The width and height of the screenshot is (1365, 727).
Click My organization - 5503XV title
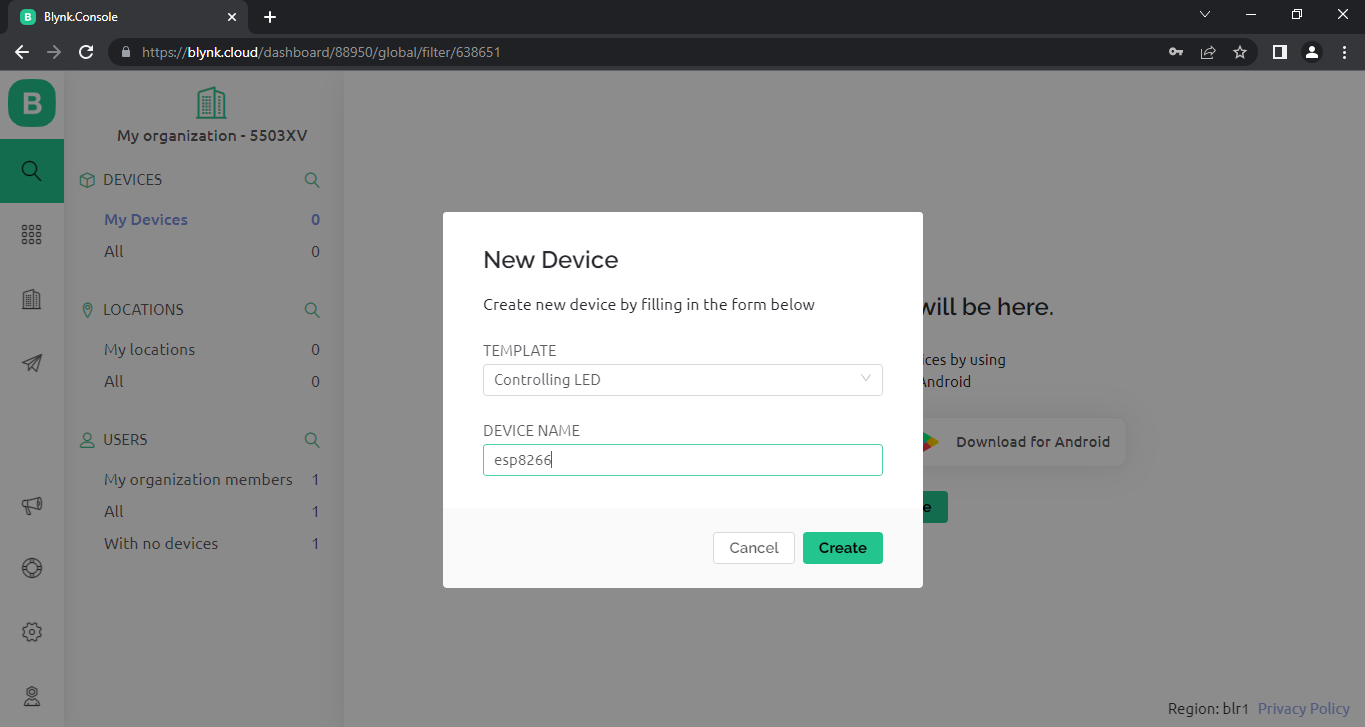212,136
